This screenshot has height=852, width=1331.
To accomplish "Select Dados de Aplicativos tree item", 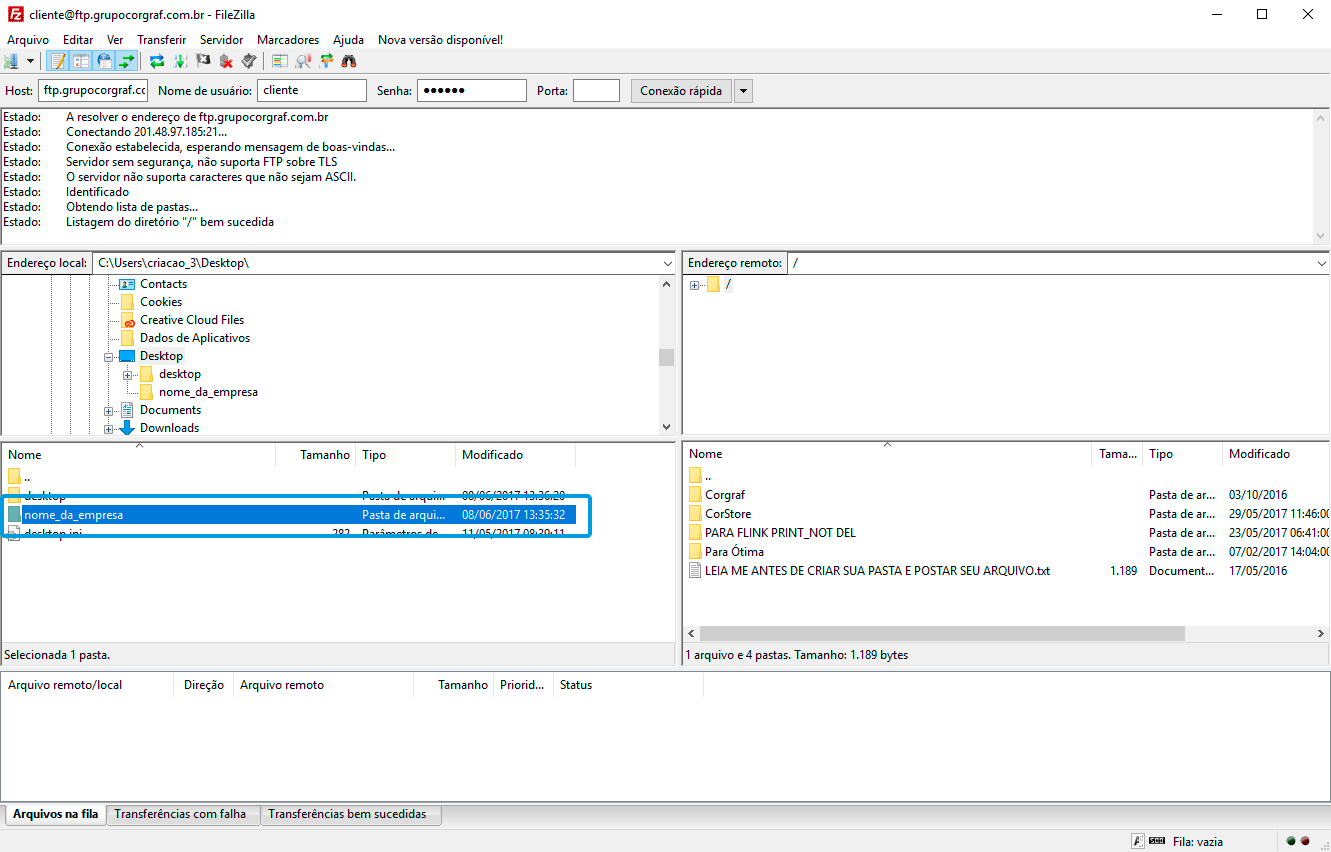I will coord(194,338).
